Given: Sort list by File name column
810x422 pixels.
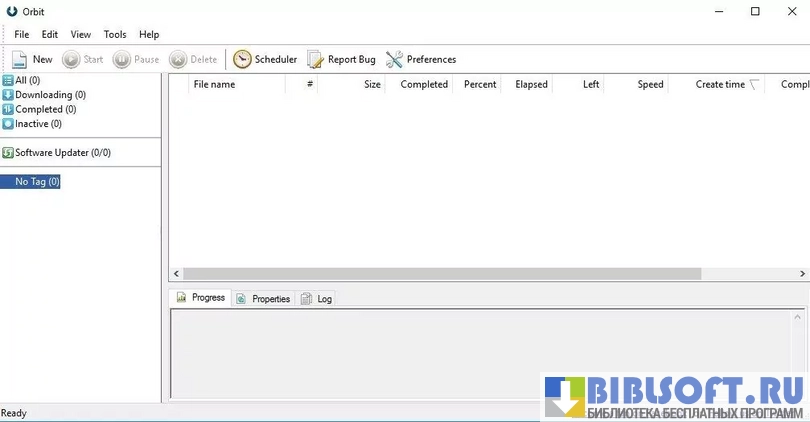Looking at the screenshot, I should tap(214, 85).
